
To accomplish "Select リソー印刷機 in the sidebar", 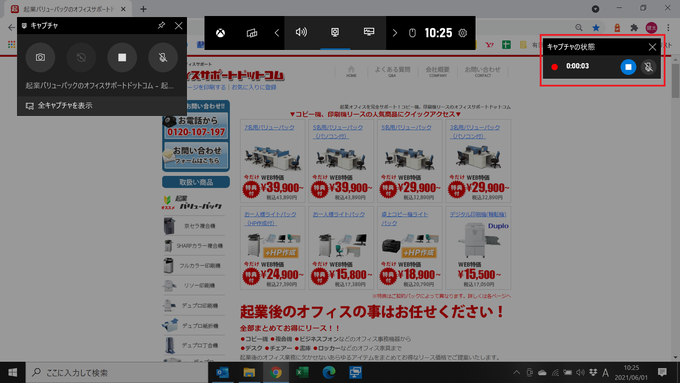I will tap(194, 286).
